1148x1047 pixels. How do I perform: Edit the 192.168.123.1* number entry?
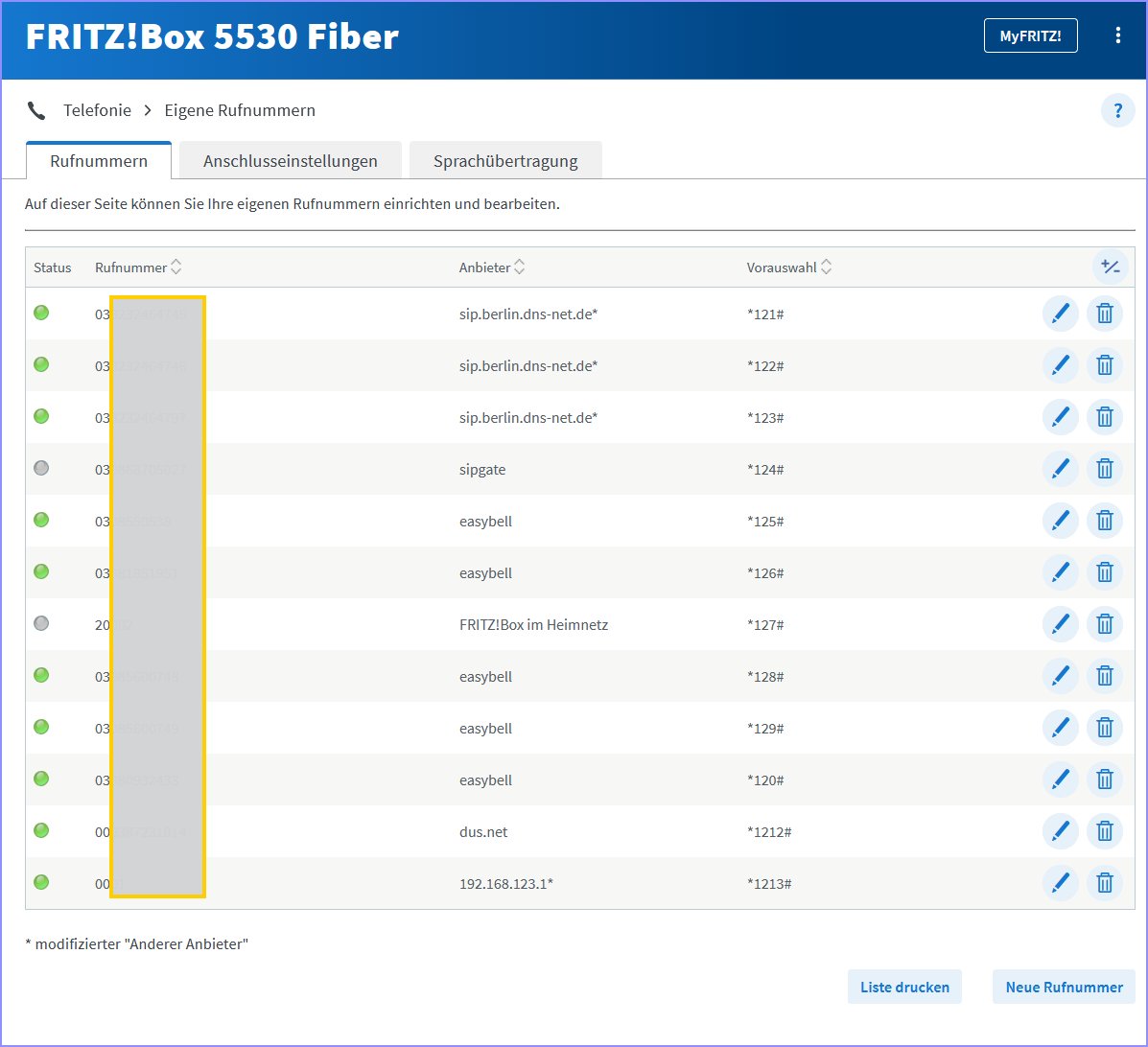(x=1060, y=883)
